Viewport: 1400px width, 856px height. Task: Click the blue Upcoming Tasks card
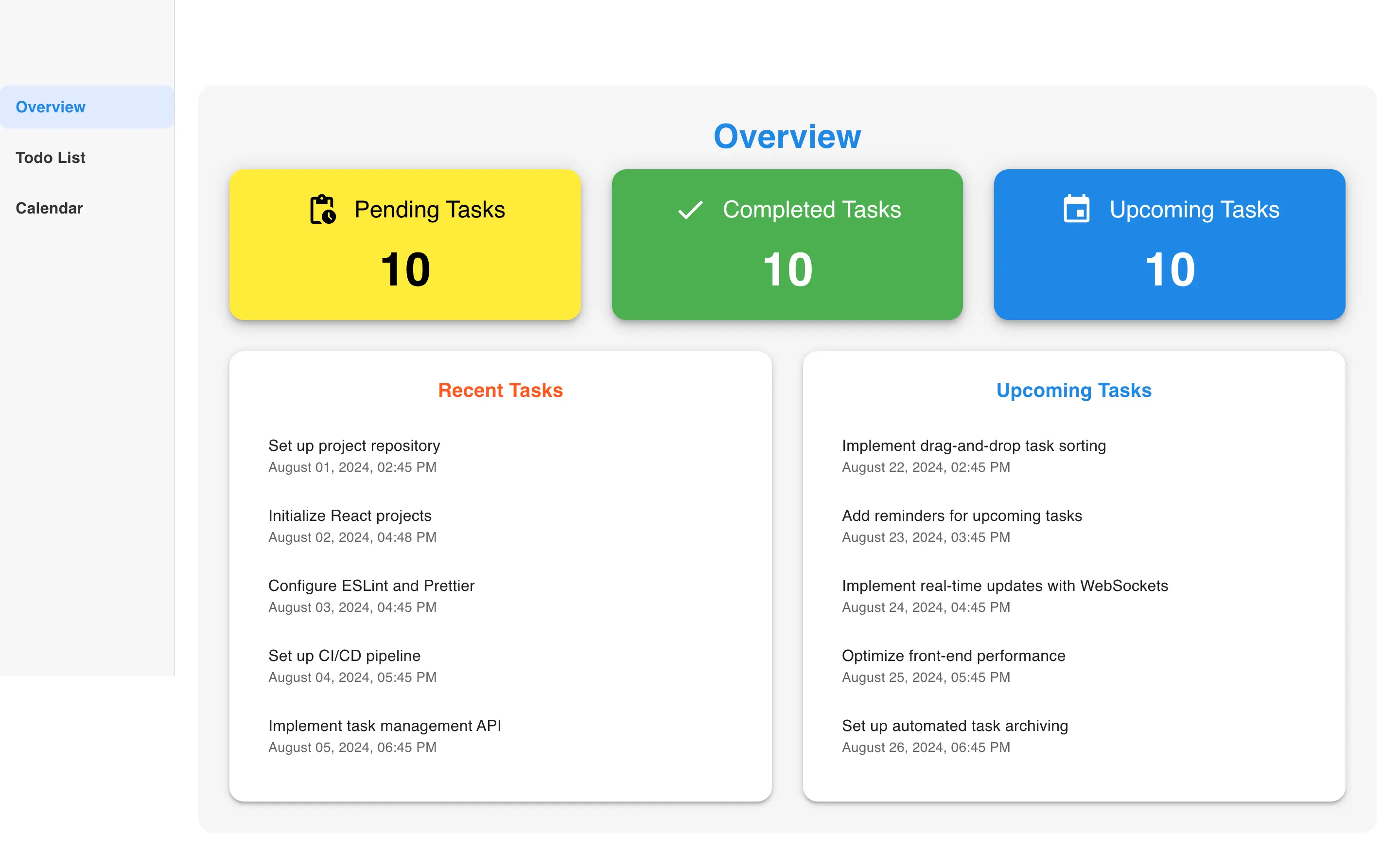tap(1169, 245)
